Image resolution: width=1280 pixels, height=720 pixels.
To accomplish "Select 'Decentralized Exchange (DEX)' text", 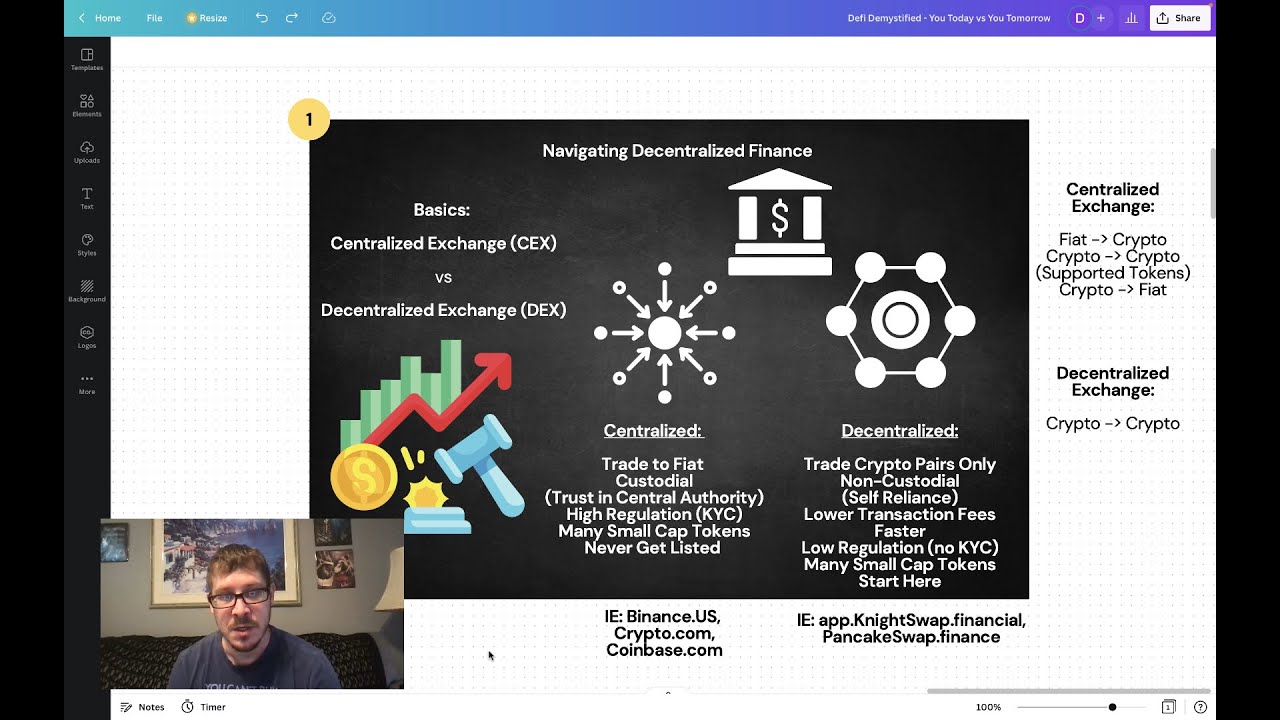I will 444,310.
